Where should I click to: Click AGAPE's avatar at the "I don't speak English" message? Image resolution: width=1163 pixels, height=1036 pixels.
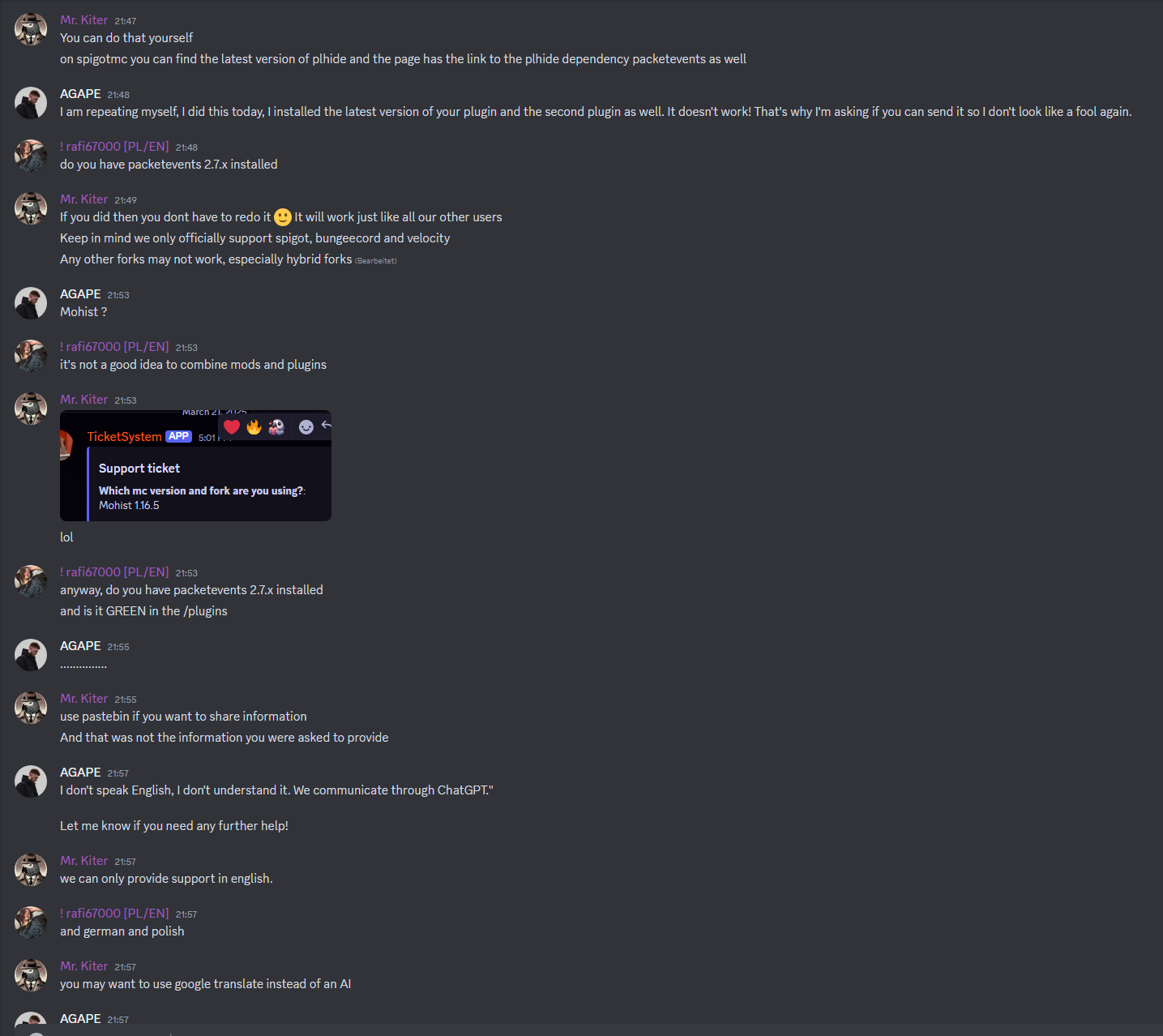coord(31,781)
